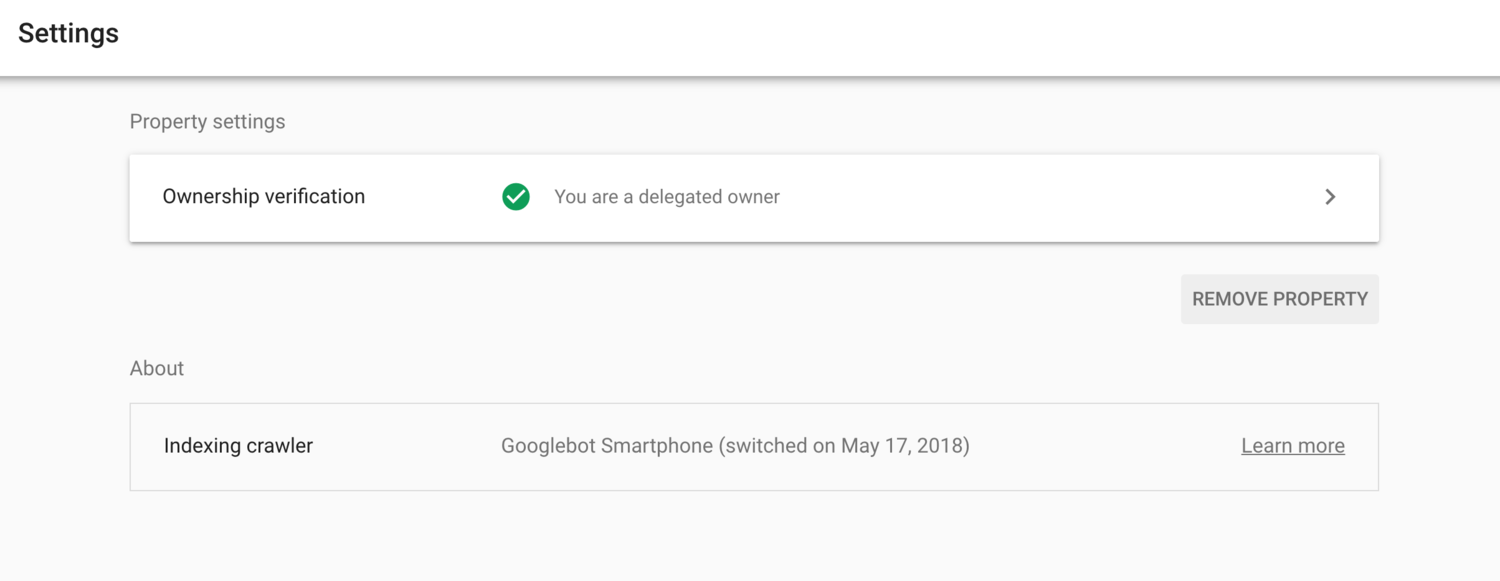Screen dimensions: 1500x581
Task: Select the verified ownership status indicator
Action: click(x=515, y=197)
